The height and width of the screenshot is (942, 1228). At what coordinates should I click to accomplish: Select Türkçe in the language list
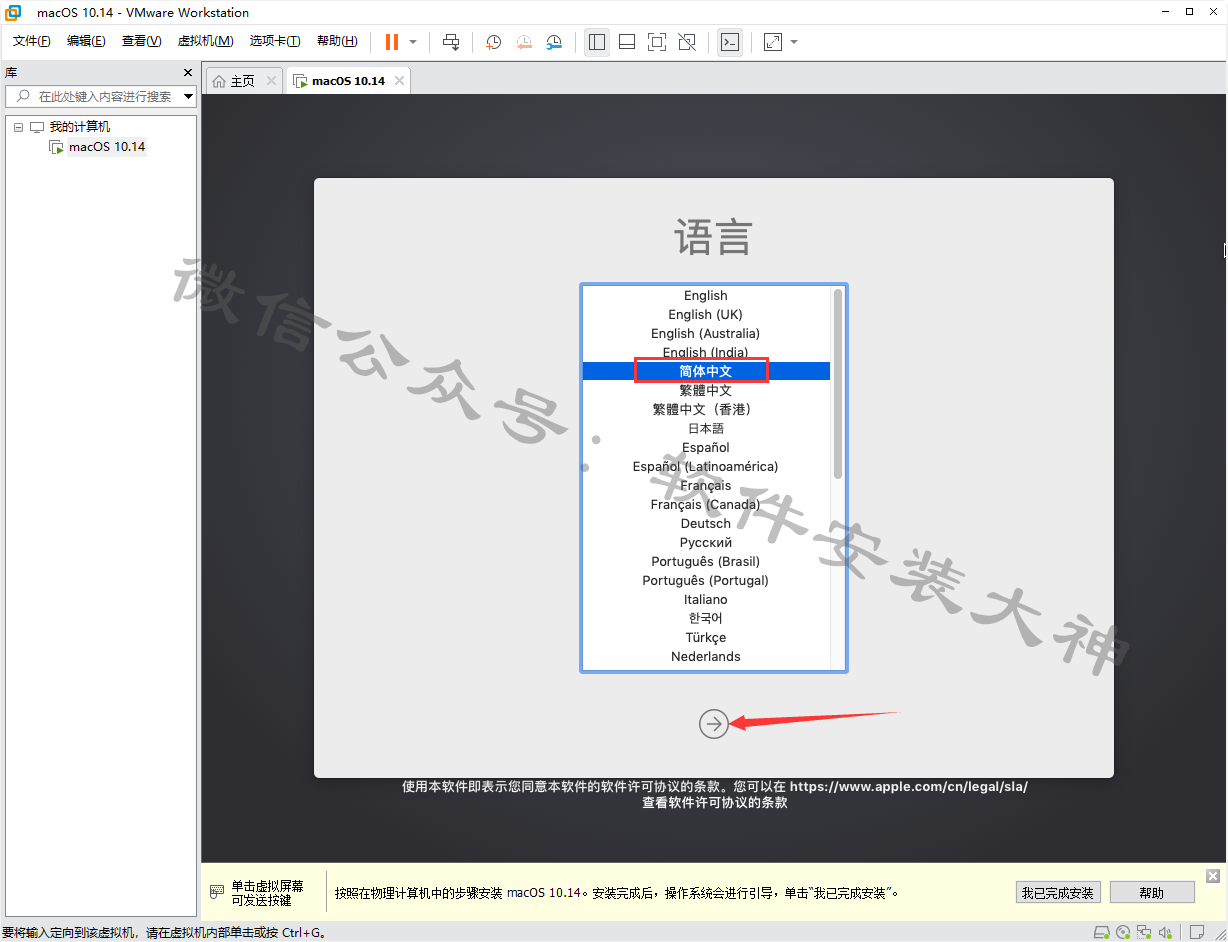706,637
